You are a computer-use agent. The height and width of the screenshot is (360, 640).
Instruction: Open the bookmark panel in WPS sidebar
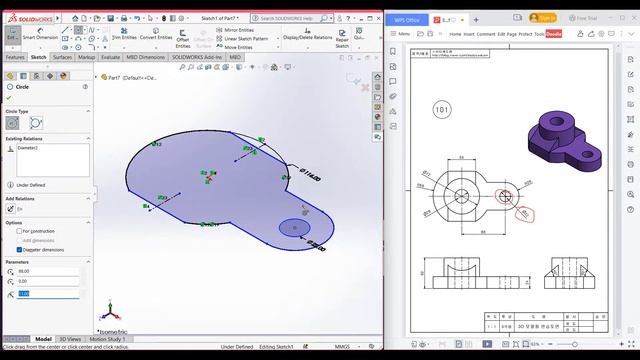(393, 51)
